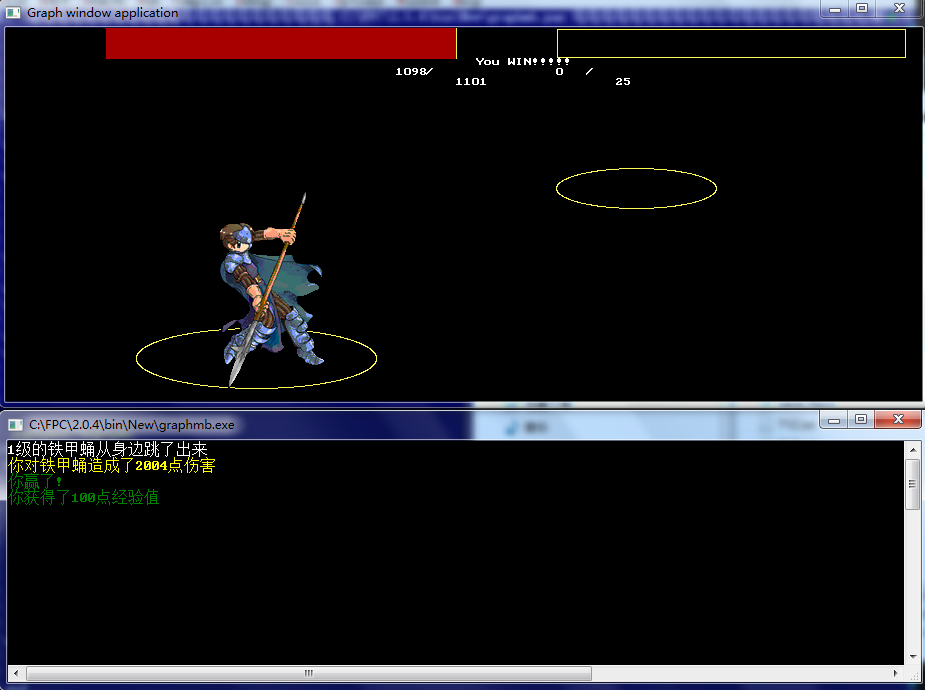Image resolution: width=925 pixels, height=690 pixels.
Task: Click the yellow 2004 damage console line
Action: pyautogui.click(x=112, y=465)
